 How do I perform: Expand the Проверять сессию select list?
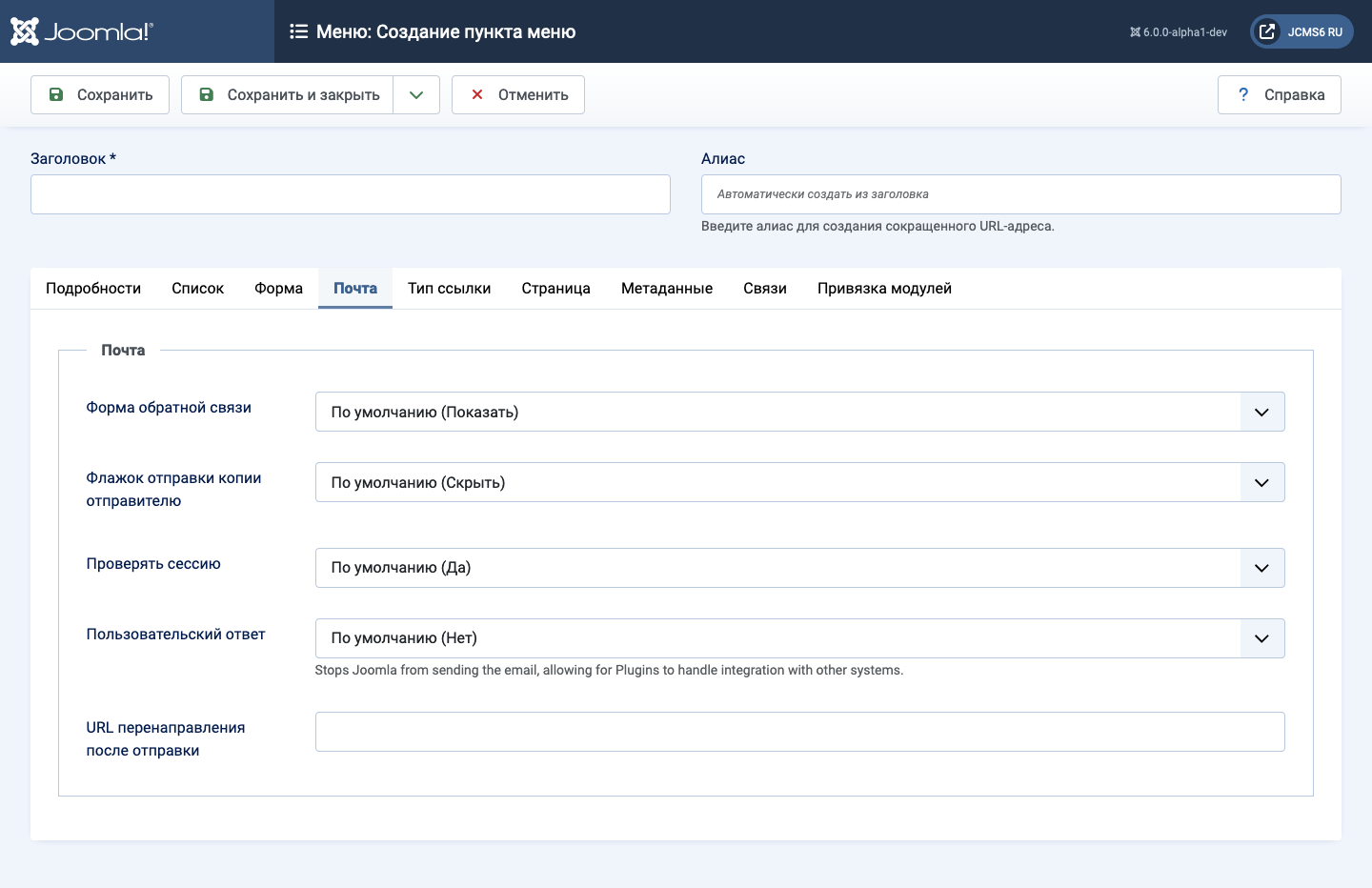799,568
